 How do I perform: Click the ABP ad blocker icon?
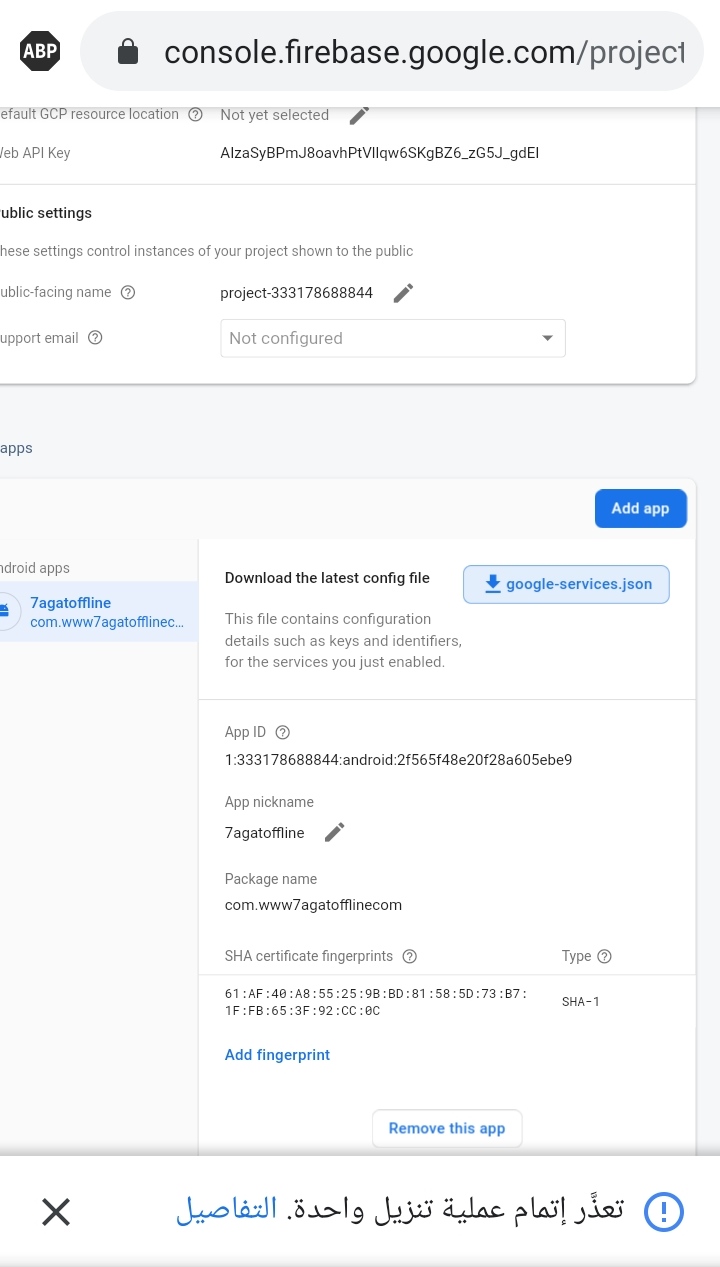tap(40, 51)
